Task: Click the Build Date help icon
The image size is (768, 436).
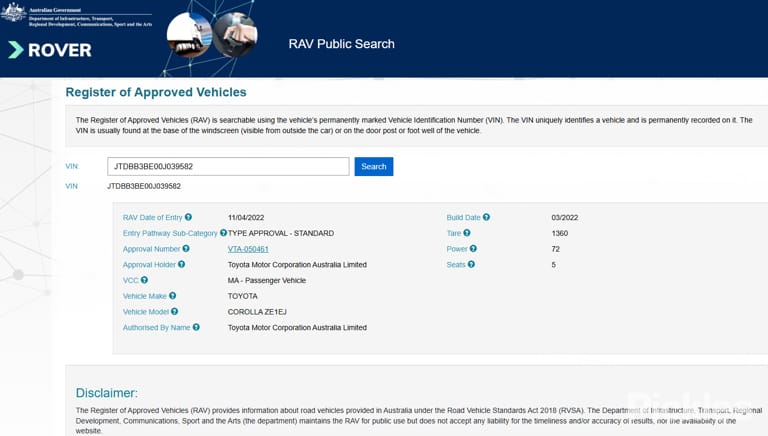Action: [x=486, y=217]
